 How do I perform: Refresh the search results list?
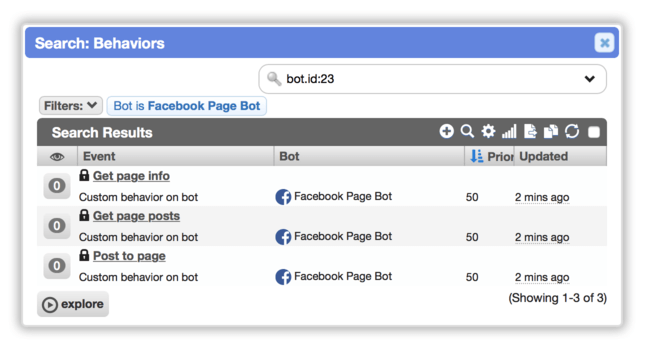572,132
